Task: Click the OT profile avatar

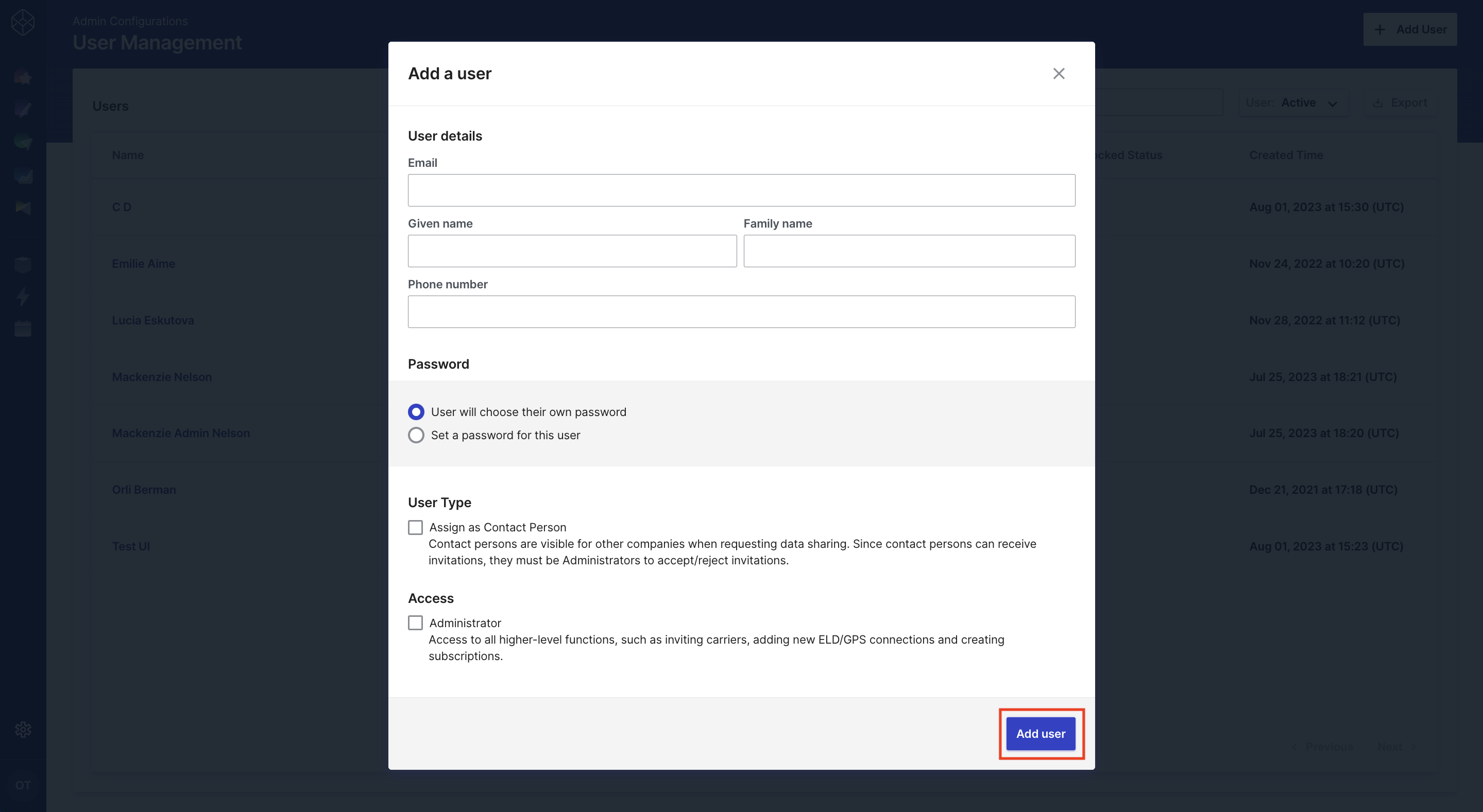Action: 23,784
